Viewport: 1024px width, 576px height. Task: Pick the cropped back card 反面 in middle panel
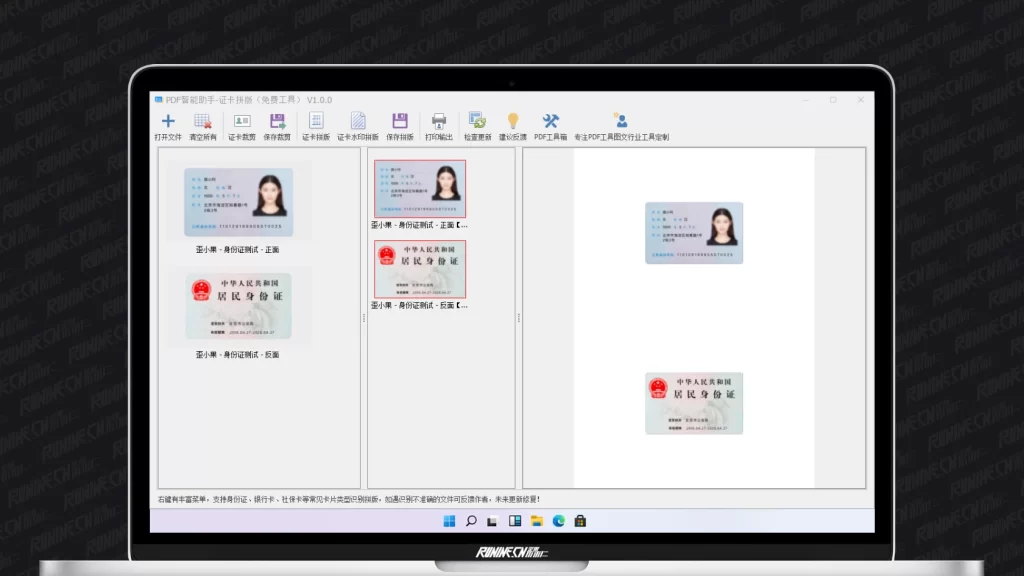[x=420, y=269]
